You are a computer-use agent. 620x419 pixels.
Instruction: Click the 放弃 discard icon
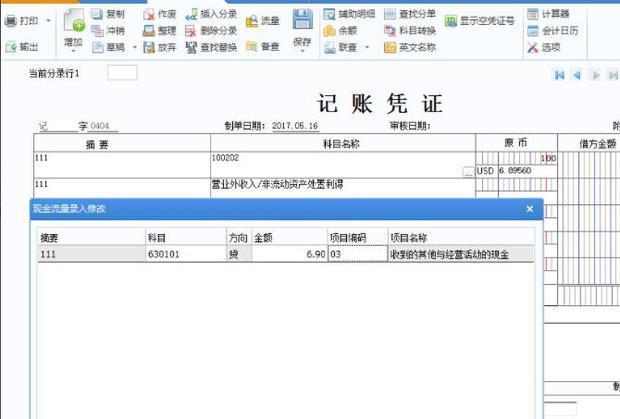[149, 47]
